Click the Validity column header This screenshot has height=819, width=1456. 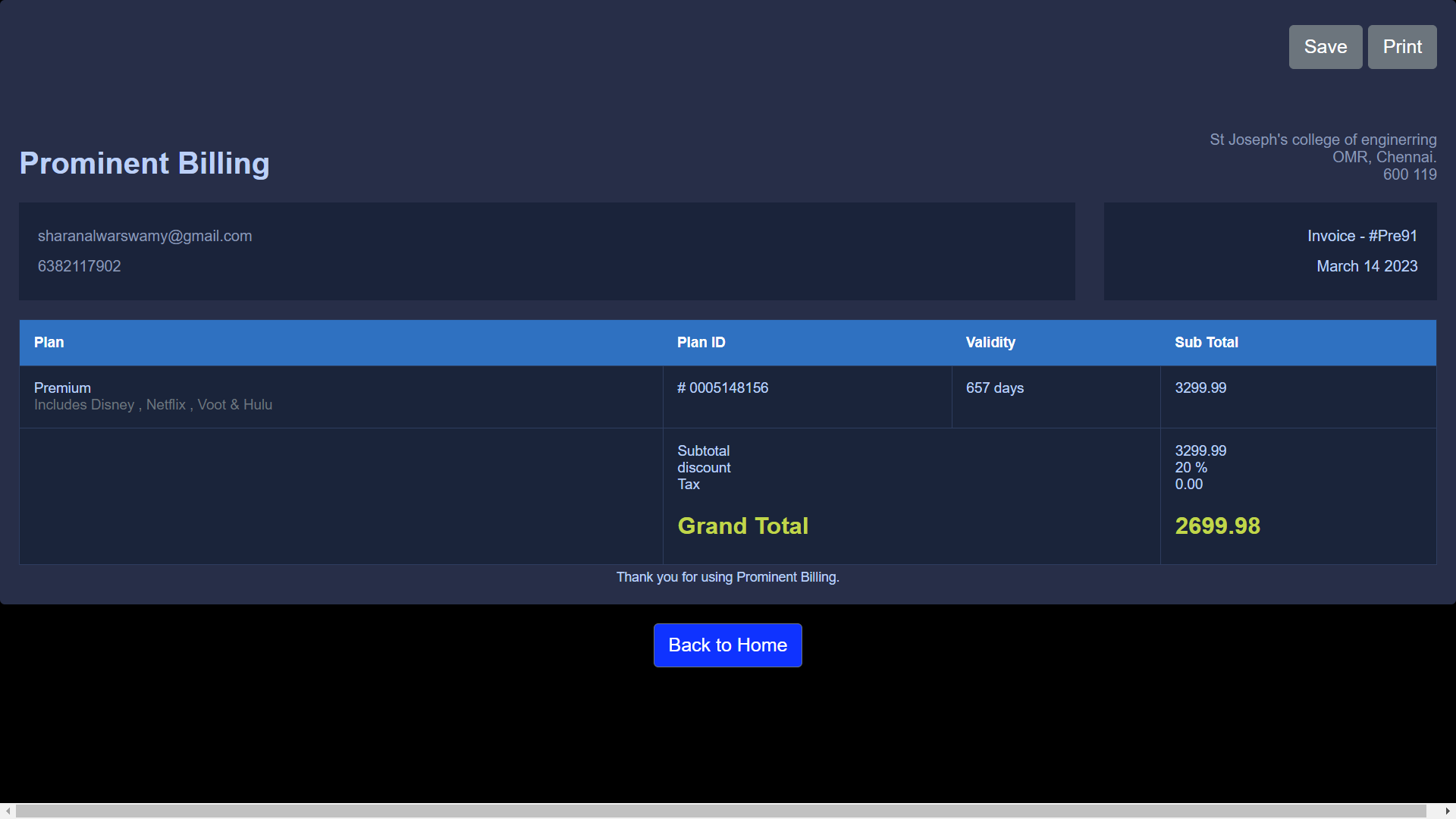click(990, 342)
